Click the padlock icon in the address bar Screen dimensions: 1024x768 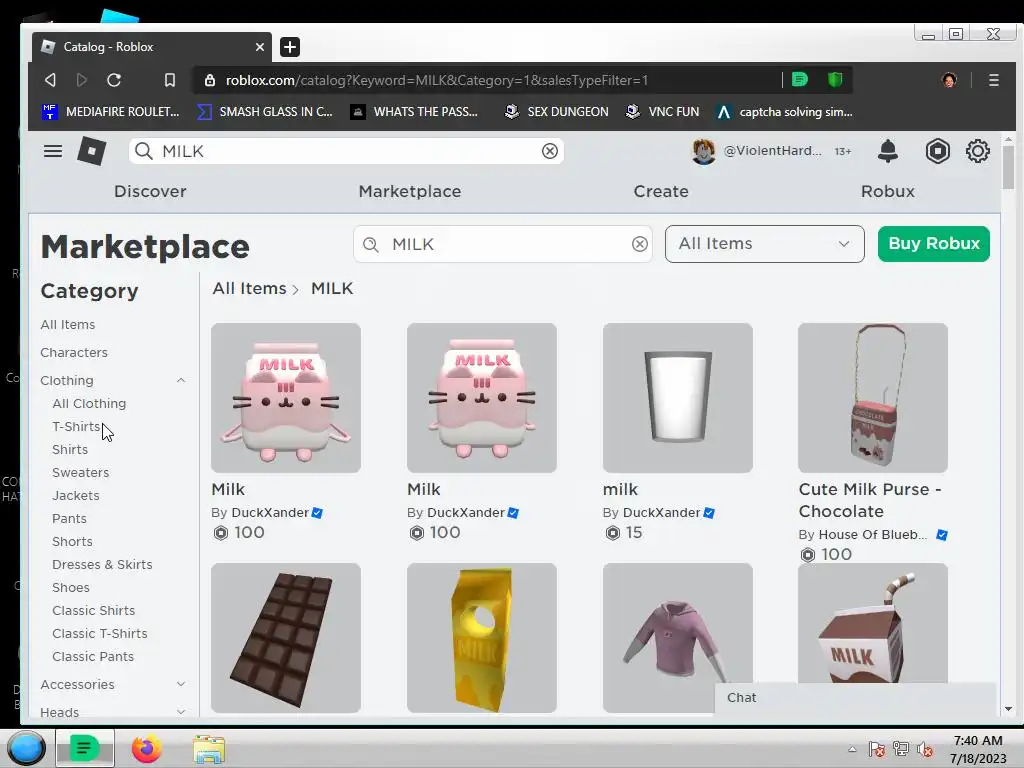[210, 80]
